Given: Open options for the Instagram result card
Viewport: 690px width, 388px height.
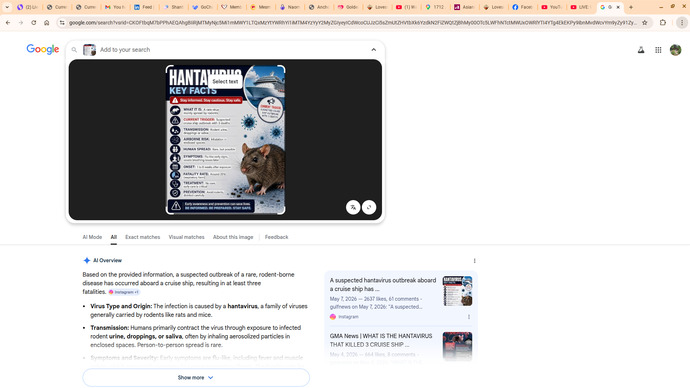Looking at the screenshot, I should (x=469, y=317).
